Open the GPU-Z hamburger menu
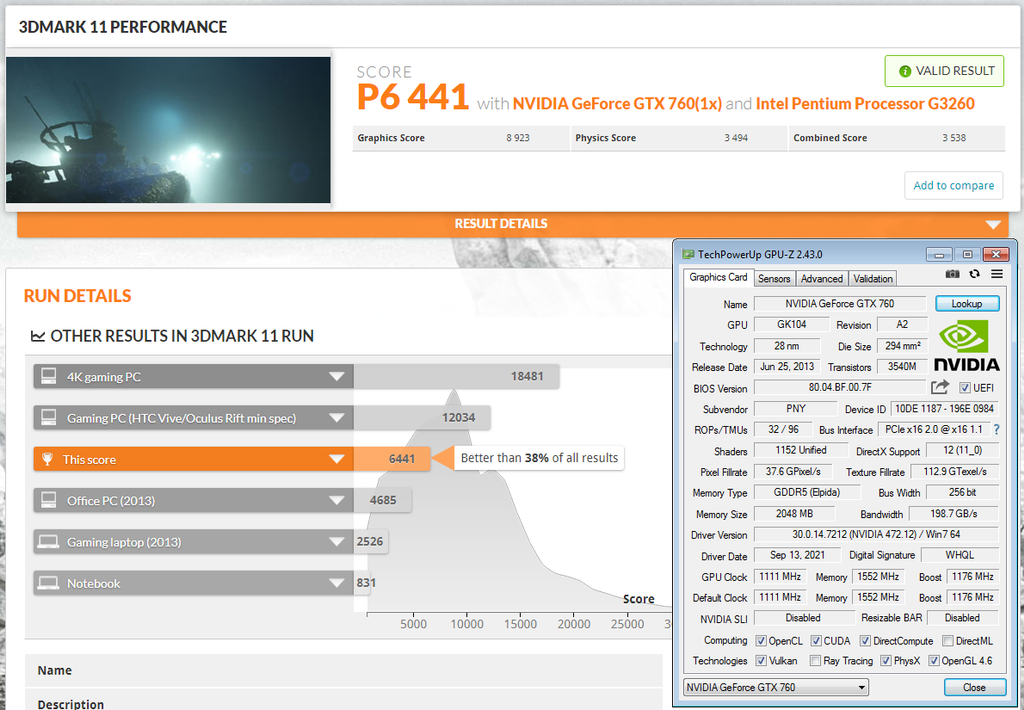Screen dimensions: 1024x710 click(x=997, y=274)
